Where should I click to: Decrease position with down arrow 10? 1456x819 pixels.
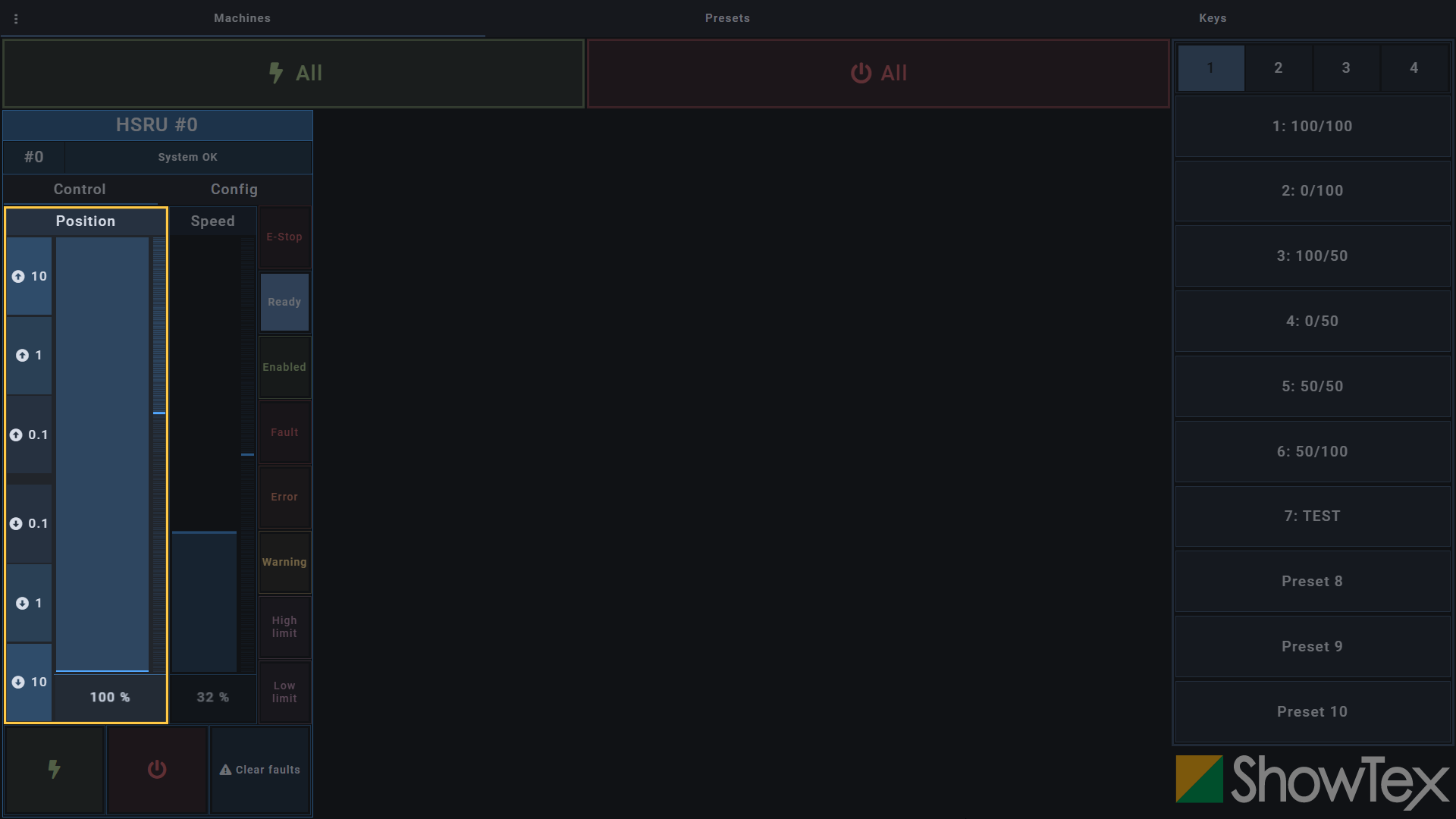click(x=30, y=682)
